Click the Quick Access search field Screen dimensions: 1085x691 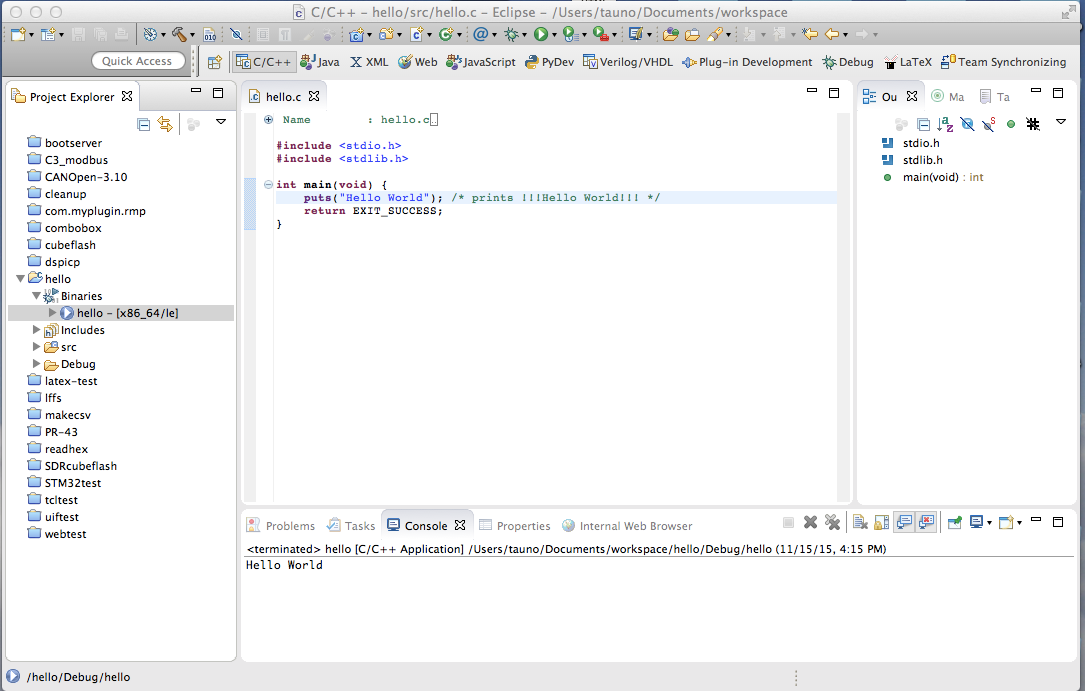point(138,61)
